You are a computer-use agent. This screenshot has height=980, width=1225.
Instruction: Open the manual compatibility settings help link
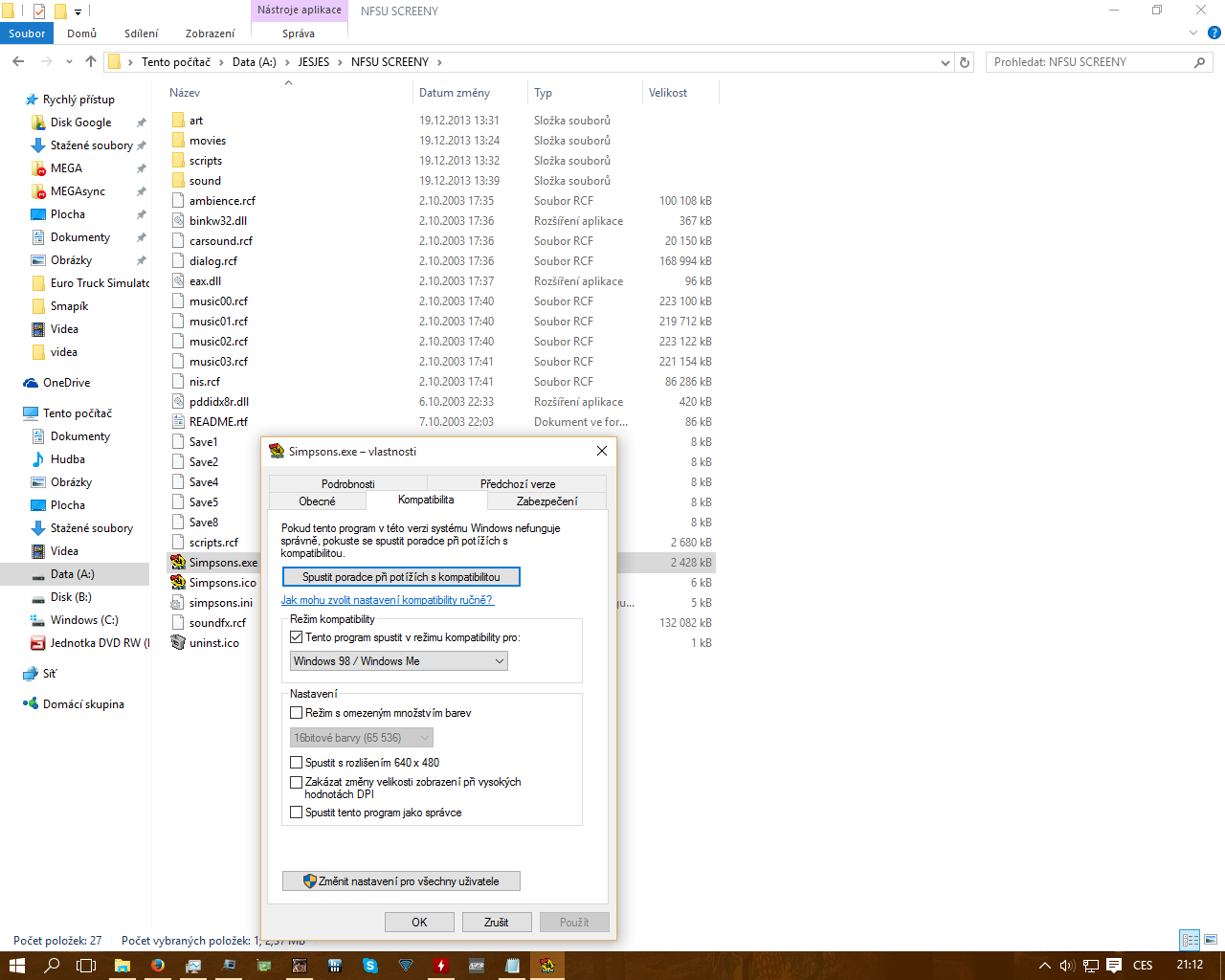387,600
